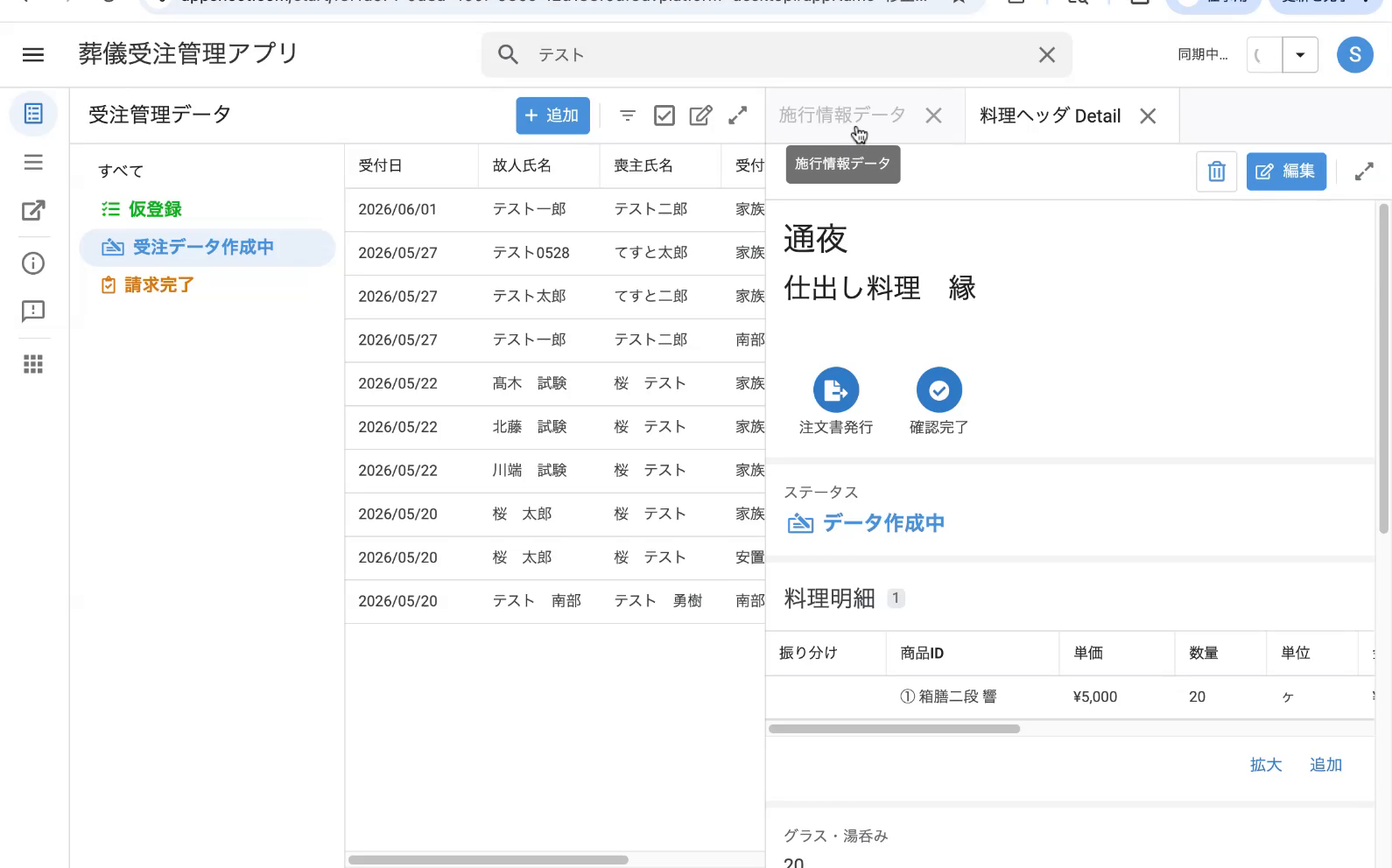Click the 確認完了 checkmark action icon

click(939, 390)
